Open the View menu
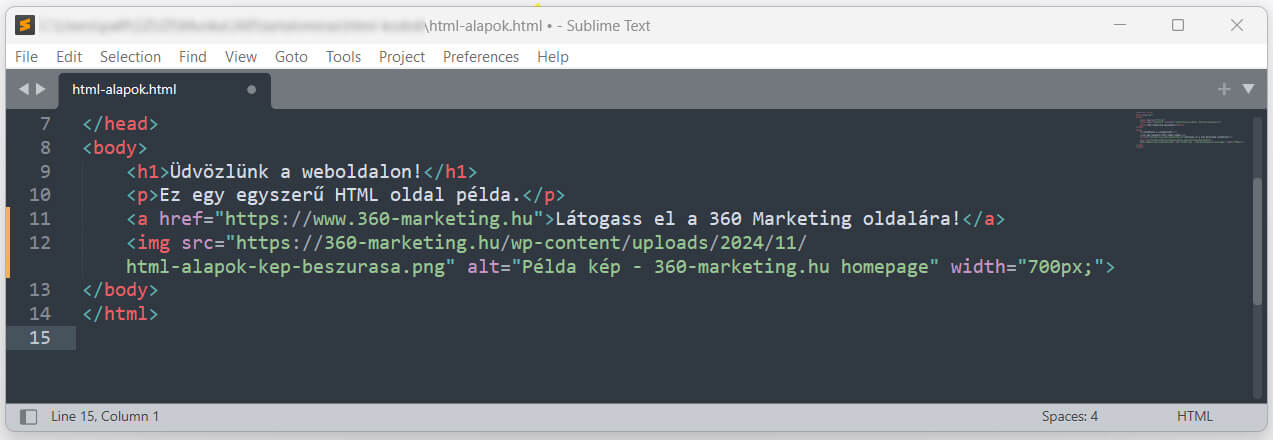Screen dimensions: 1273x440 click(x=241, y=56)
